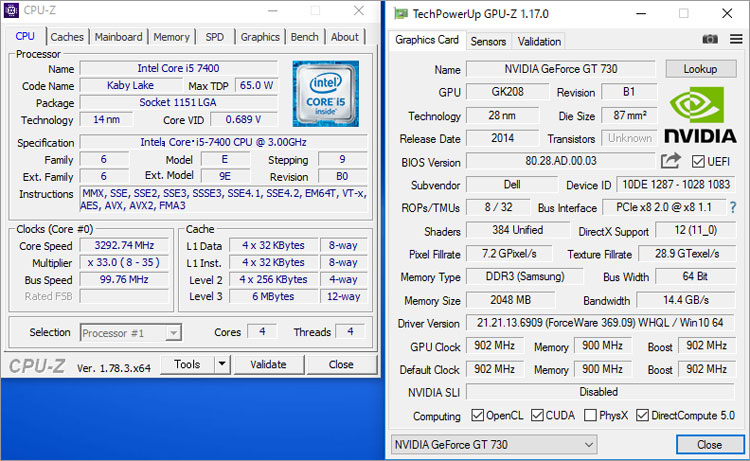Open the About tab
The image size is (750, 461).
point(344,37)
